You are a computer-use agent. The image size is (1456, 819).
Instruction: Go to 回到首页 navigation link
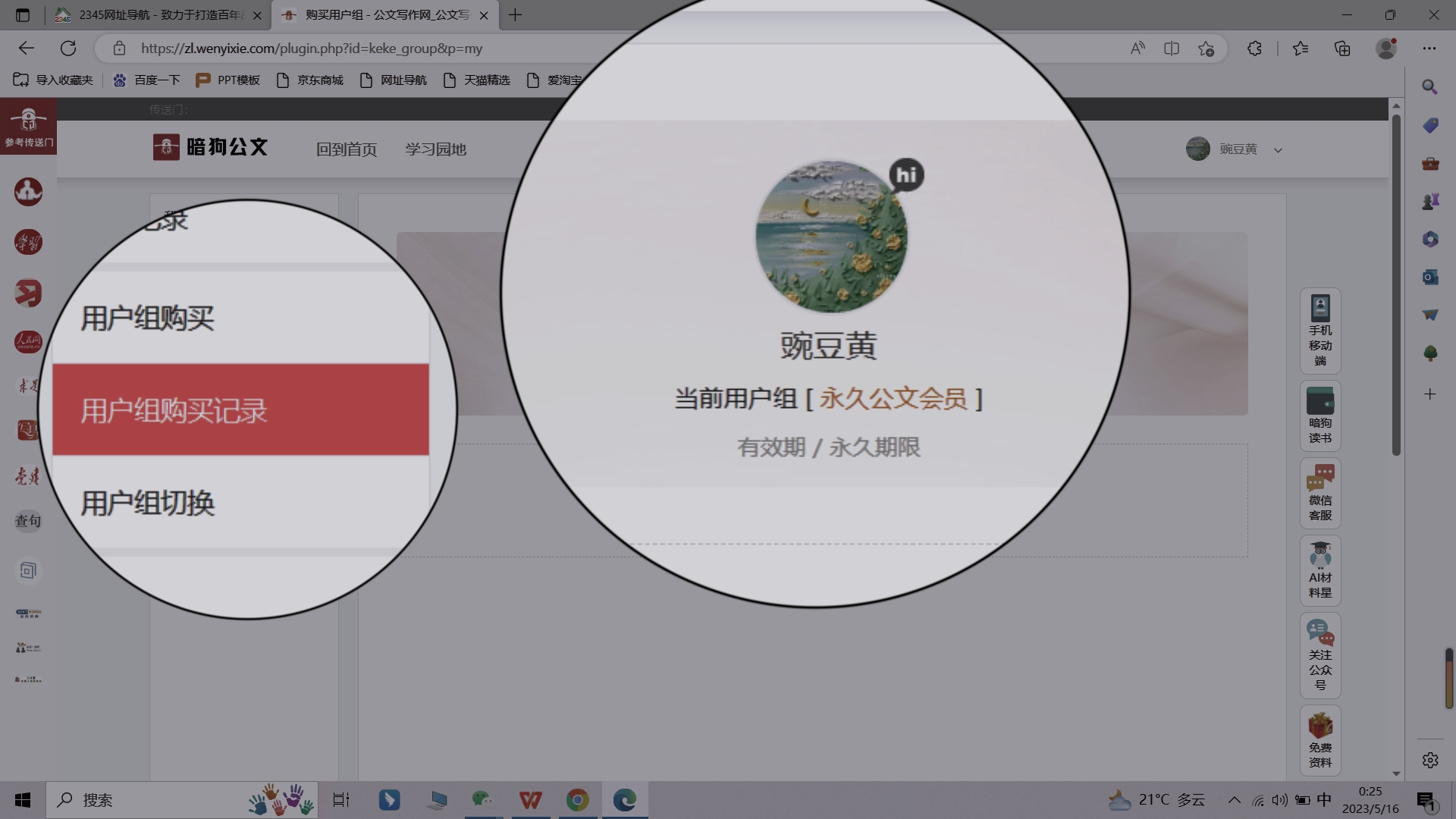(x=347, y=149)
